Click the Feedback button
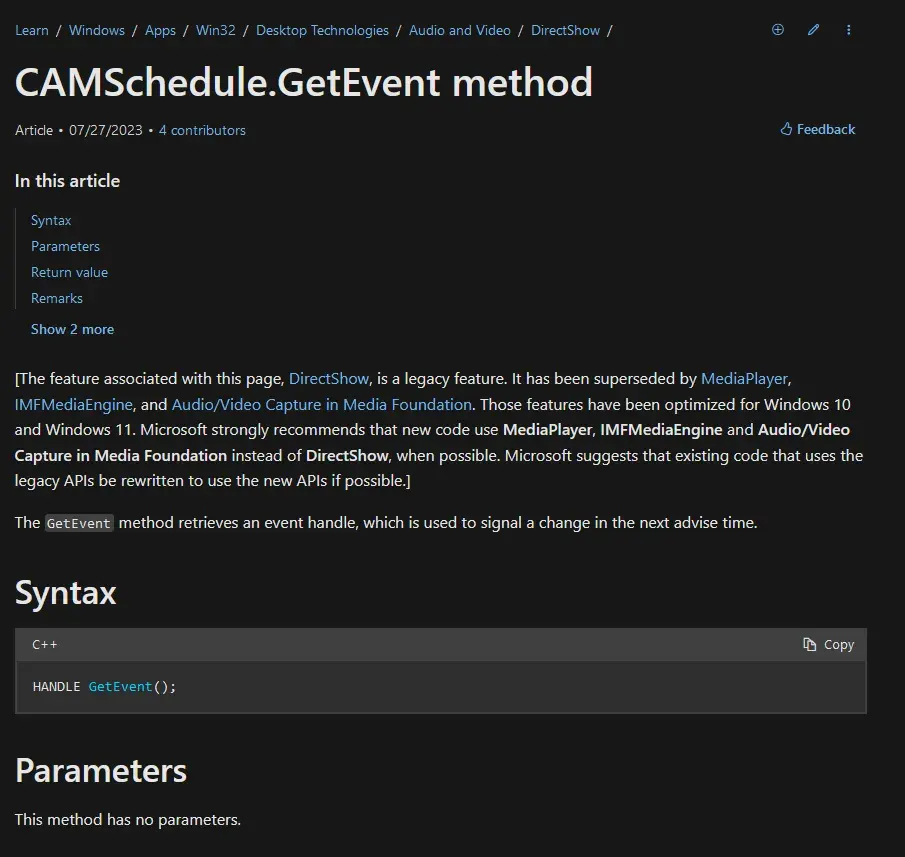 (817, 129)
